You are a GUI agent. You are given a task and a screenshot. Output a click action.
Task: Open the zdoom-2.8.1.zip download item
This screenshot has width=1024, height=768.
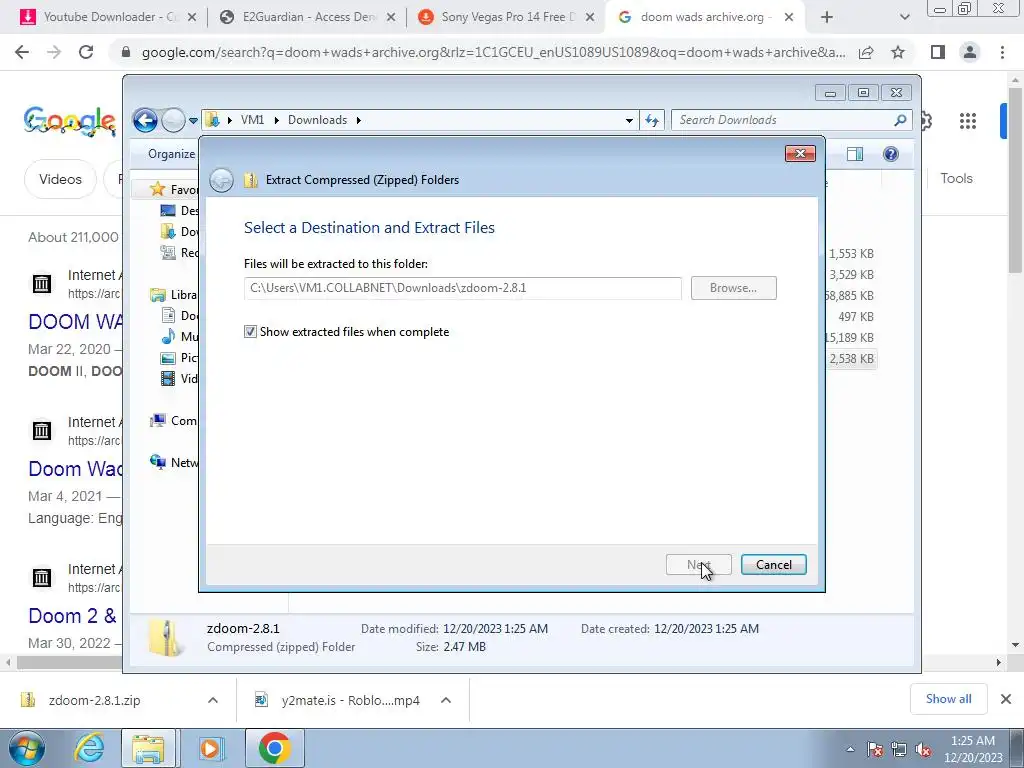point(95,700)
